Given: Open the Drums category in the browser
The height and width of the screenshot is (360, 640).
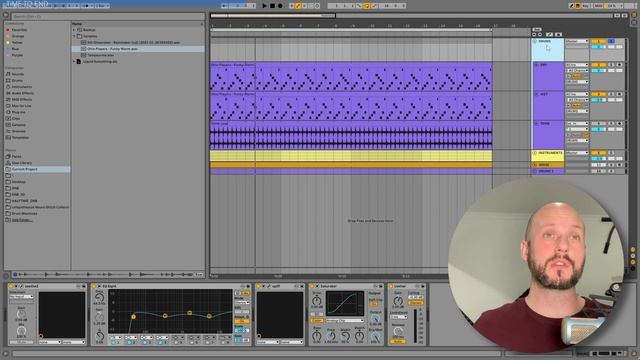Looking at the screenshot, I should click(17, 80).
